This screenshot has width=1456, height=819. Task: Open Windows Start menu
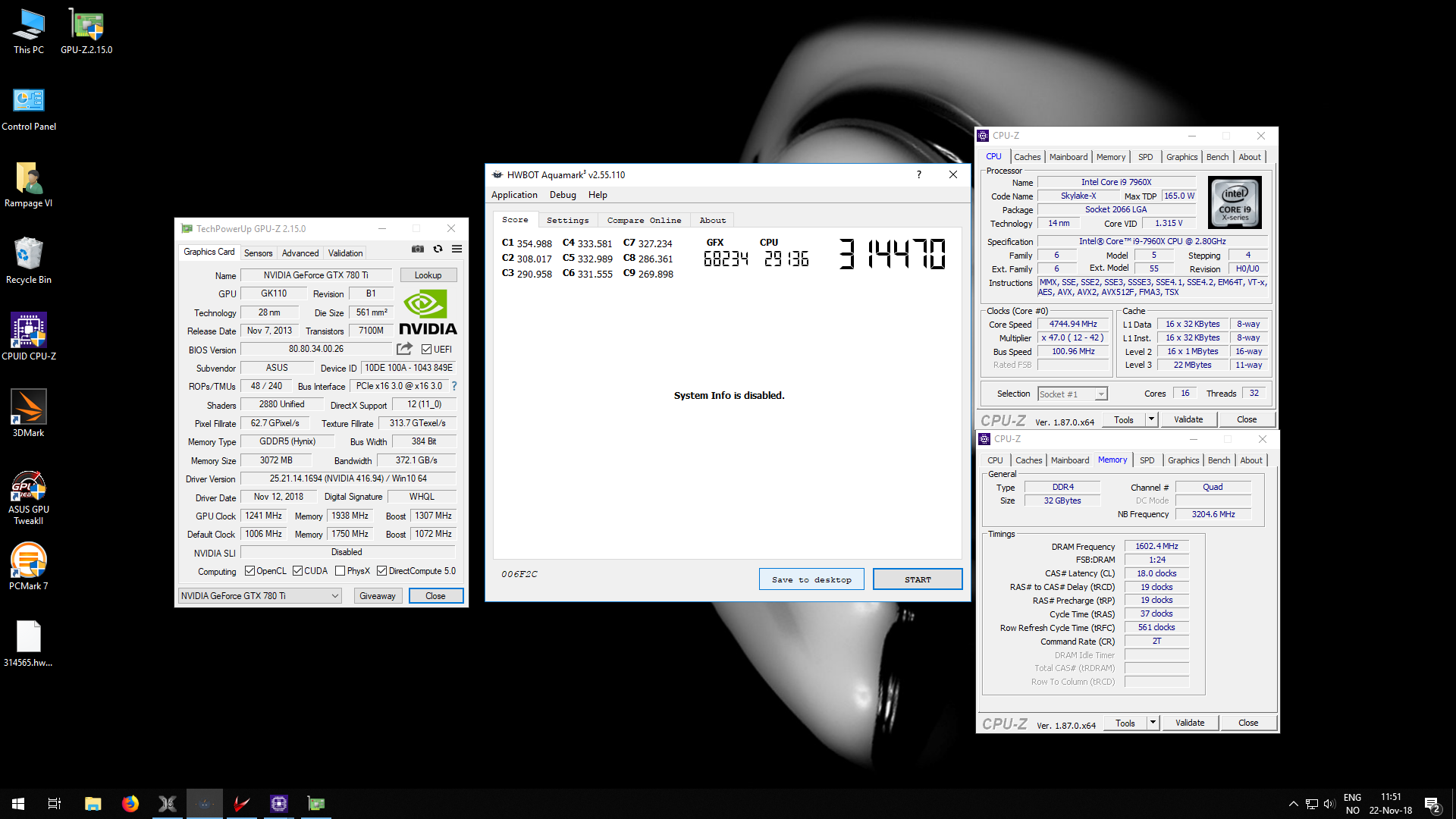(x=18, y=804)
